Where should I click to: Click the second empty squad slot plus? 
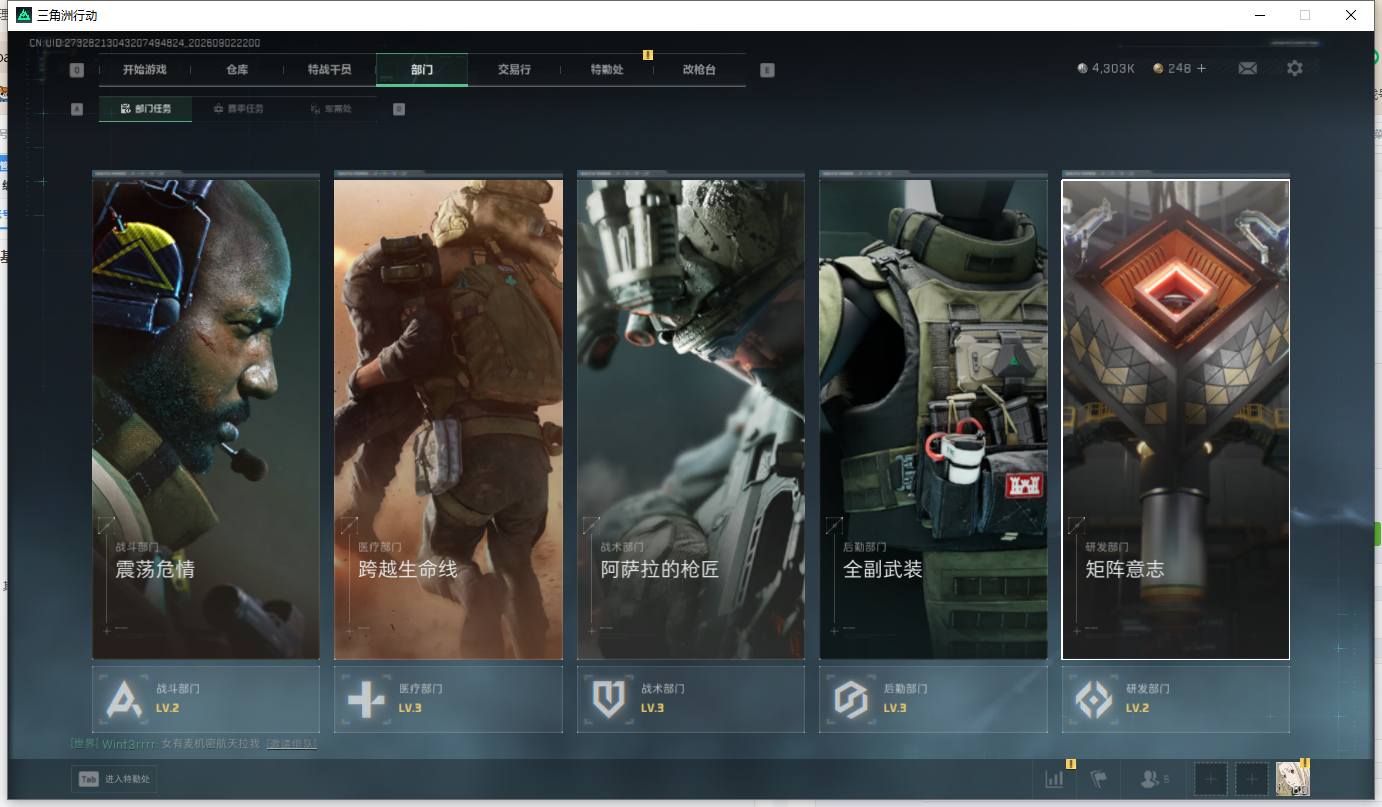(1251, 778)
